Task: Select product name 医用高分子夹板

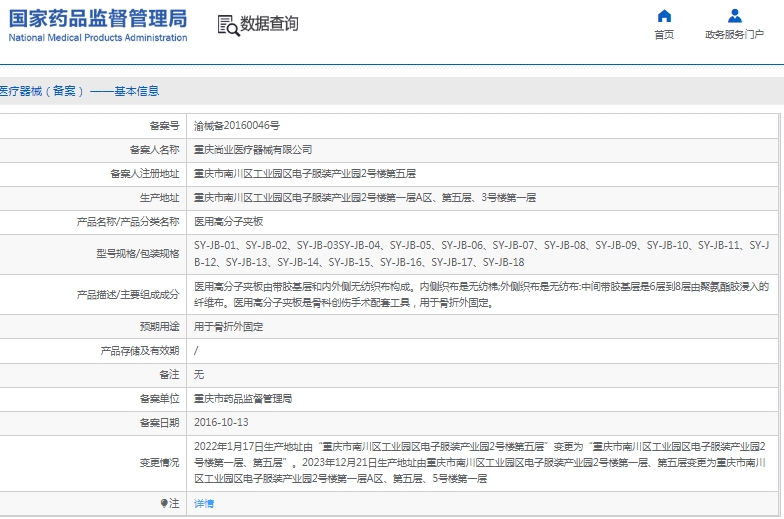Action: 228,222
